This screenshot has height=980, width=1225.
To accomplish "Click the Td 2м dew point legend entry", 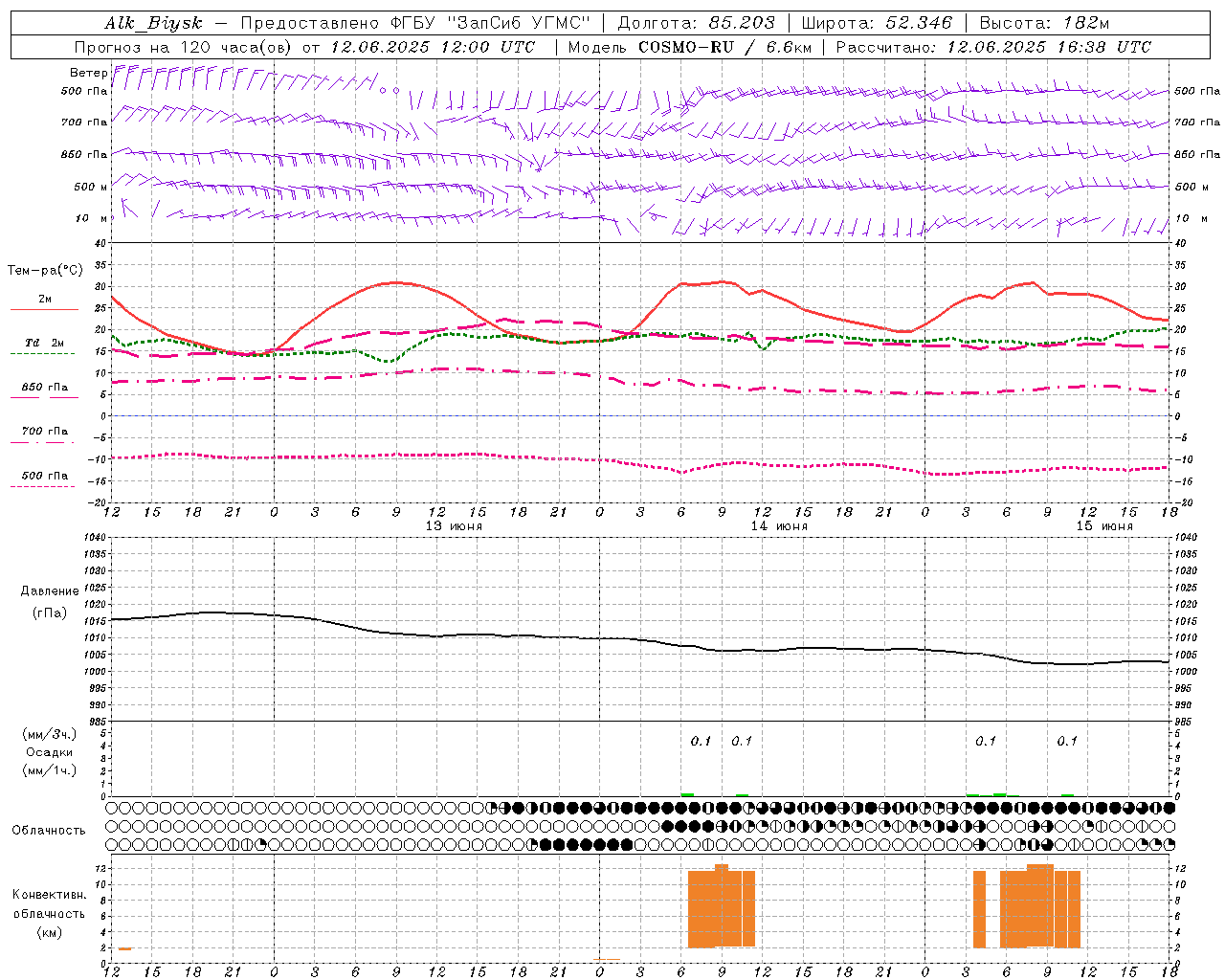I will coord(44,346).
